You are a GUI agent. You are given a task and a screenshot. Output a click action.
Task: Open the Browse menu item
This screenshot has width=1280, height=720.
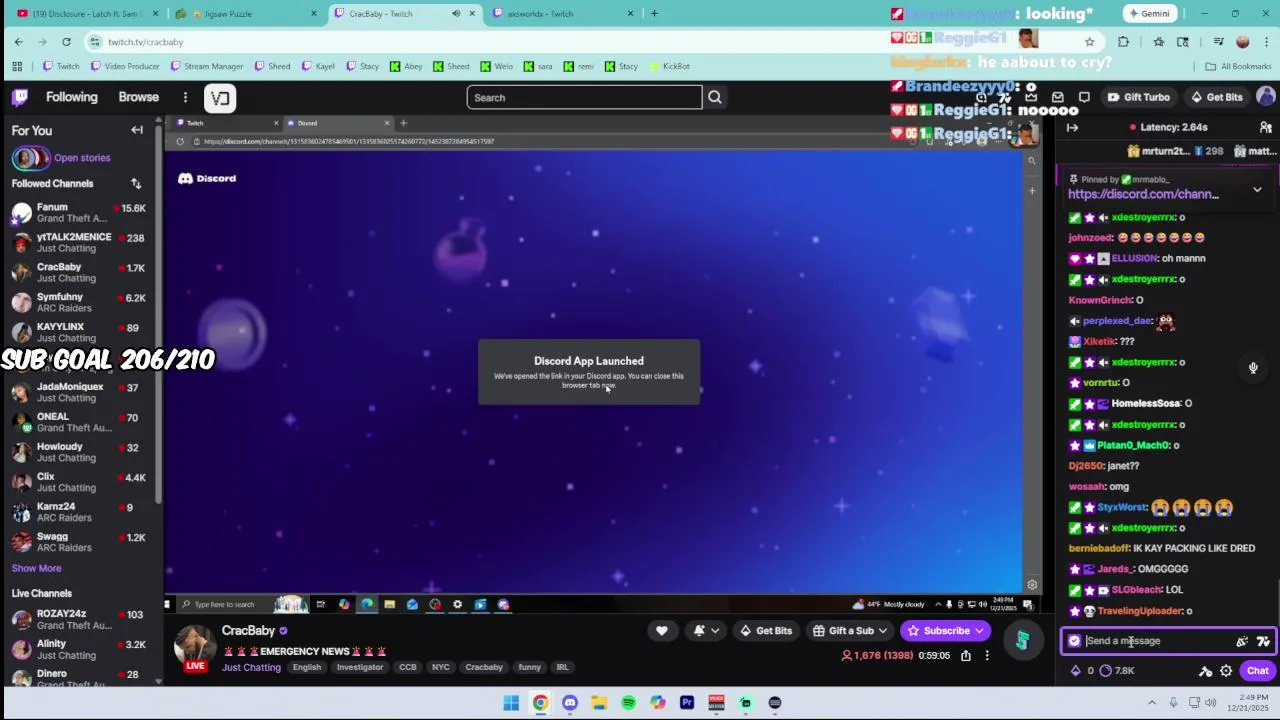pos(139,97)
